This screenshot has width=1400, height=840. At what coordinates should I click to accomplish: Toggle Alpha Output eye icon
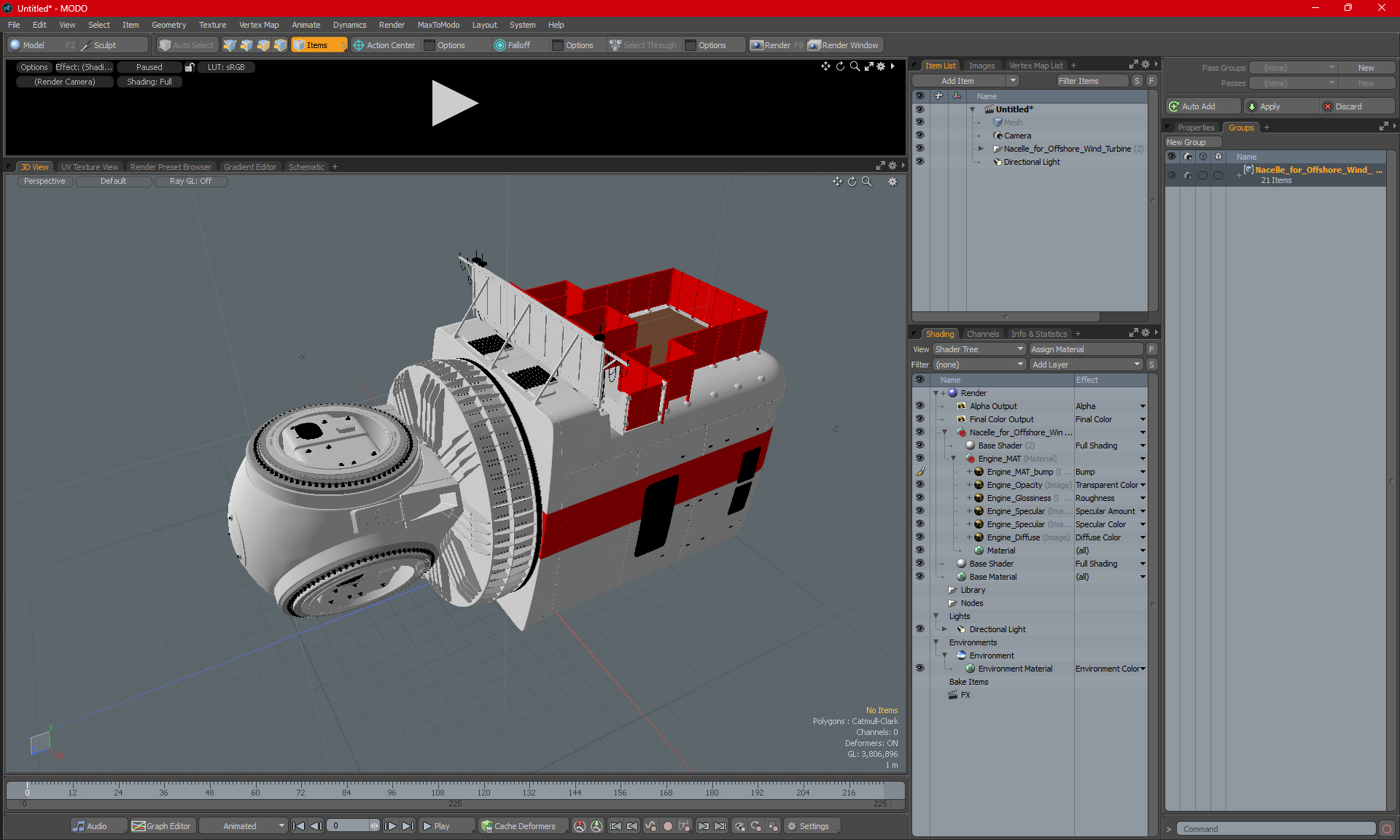[x=919, y=406]
